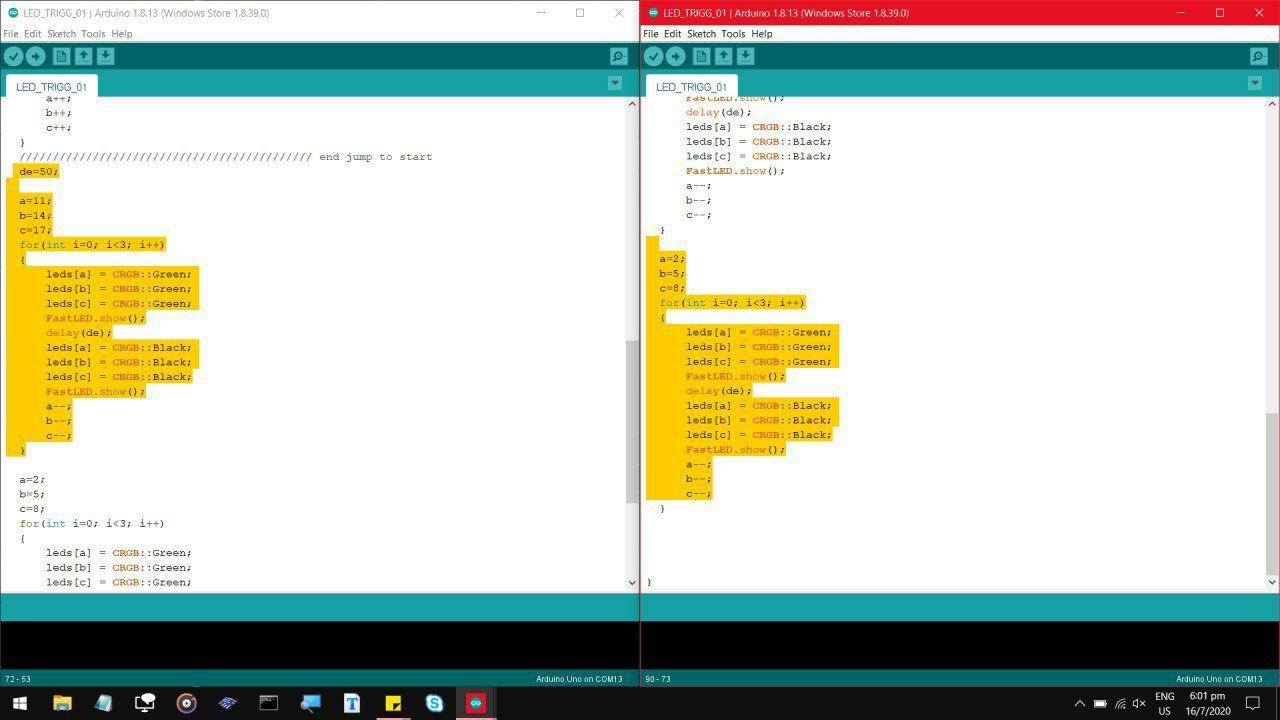Image resolution: width=1280 pixels, height=720 pixels.
Task: Click 'end jump to start' comment line
Action: click(226, 157)
